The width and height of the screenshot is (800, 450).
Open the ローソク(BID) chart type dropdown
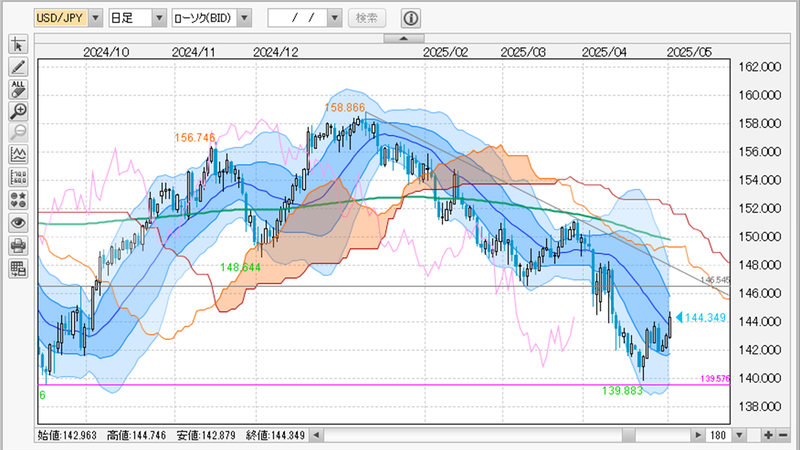coord(245,18)
